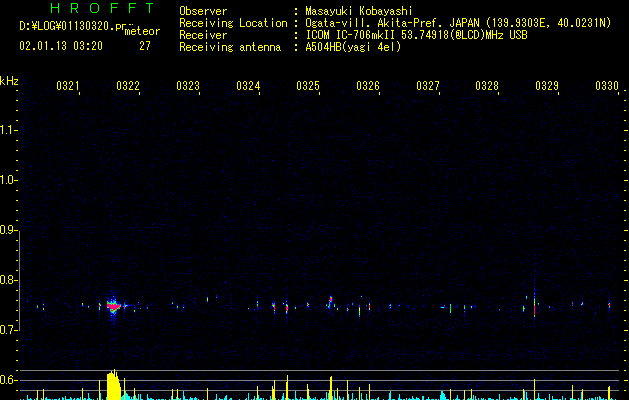Click the 1.0 kHz axis label
Screen dimensions: 629x400
(x=8, y=180)
